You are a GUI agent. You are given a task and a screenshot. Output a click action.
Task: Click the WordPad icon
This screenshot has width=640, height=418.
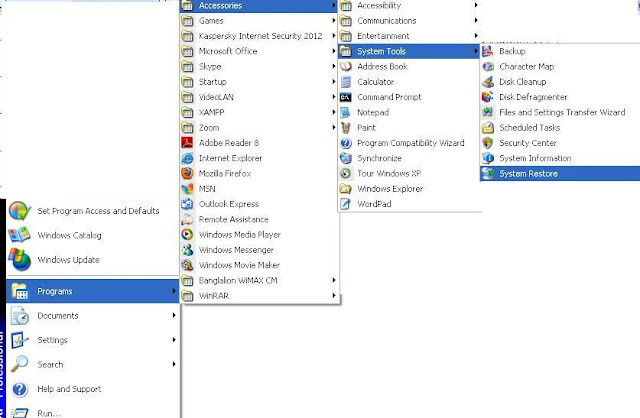(x=346, y=204)
